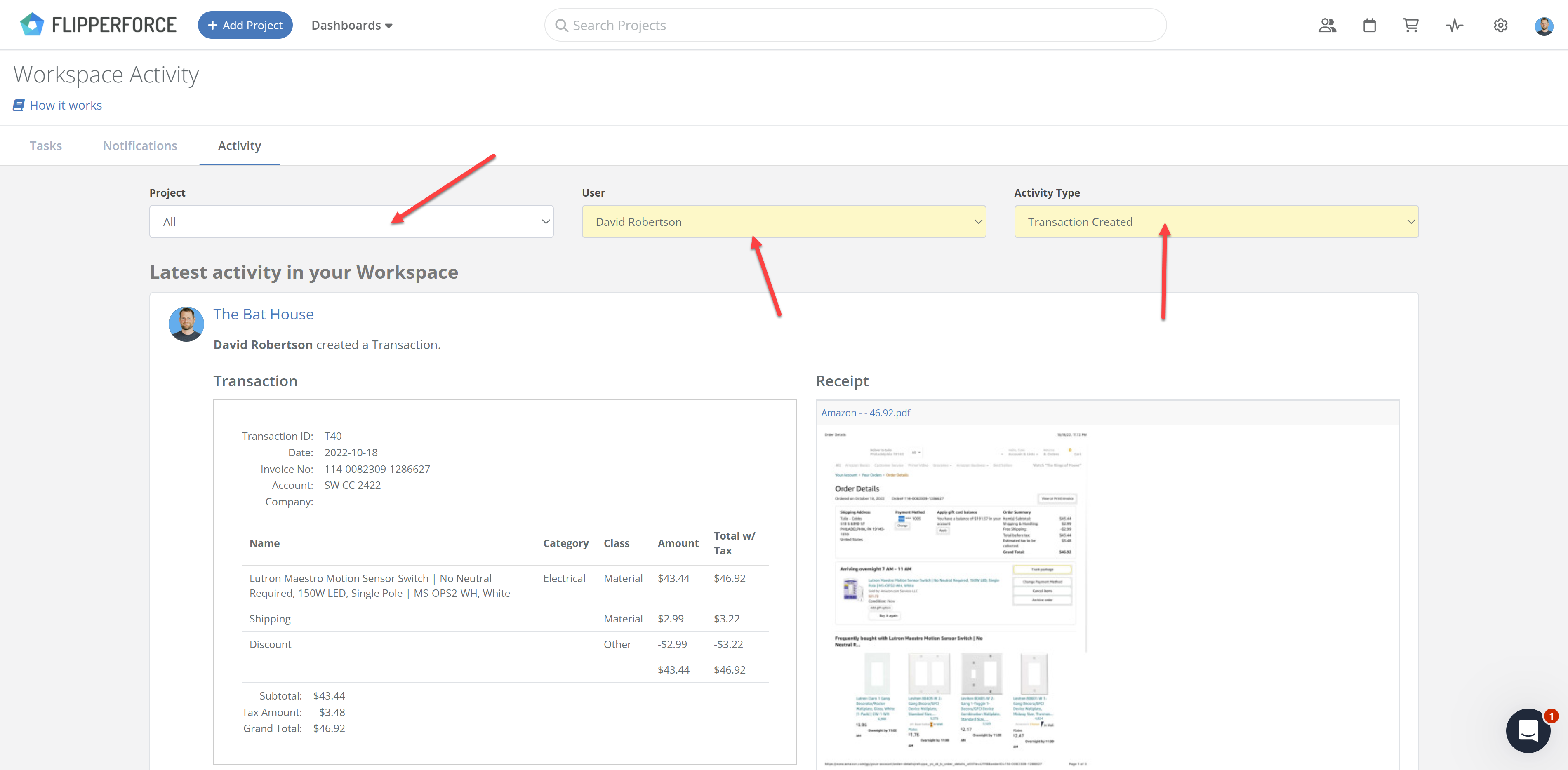Open the chat support widget
Viewport: 1568px width, 770px height.
(x=1528, y=730)
